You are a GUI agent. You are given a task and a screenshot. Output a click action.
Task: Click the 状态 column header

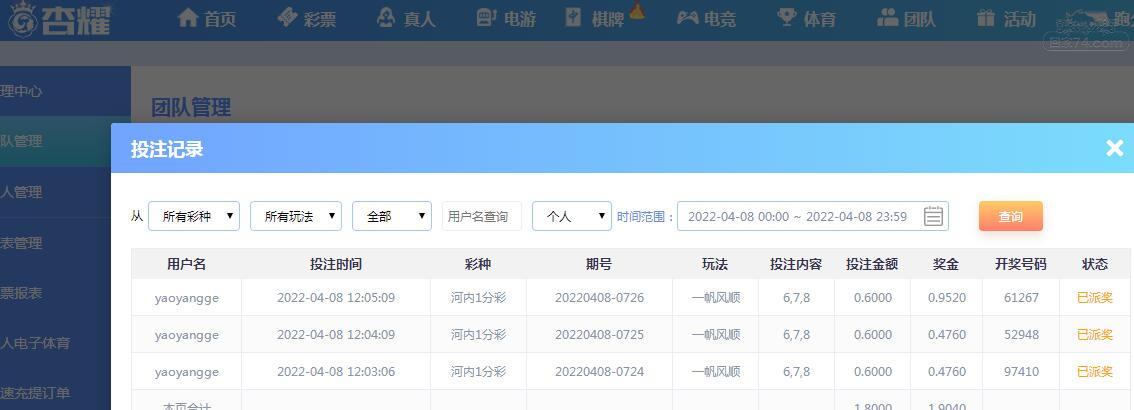[x=1095, y=264]
